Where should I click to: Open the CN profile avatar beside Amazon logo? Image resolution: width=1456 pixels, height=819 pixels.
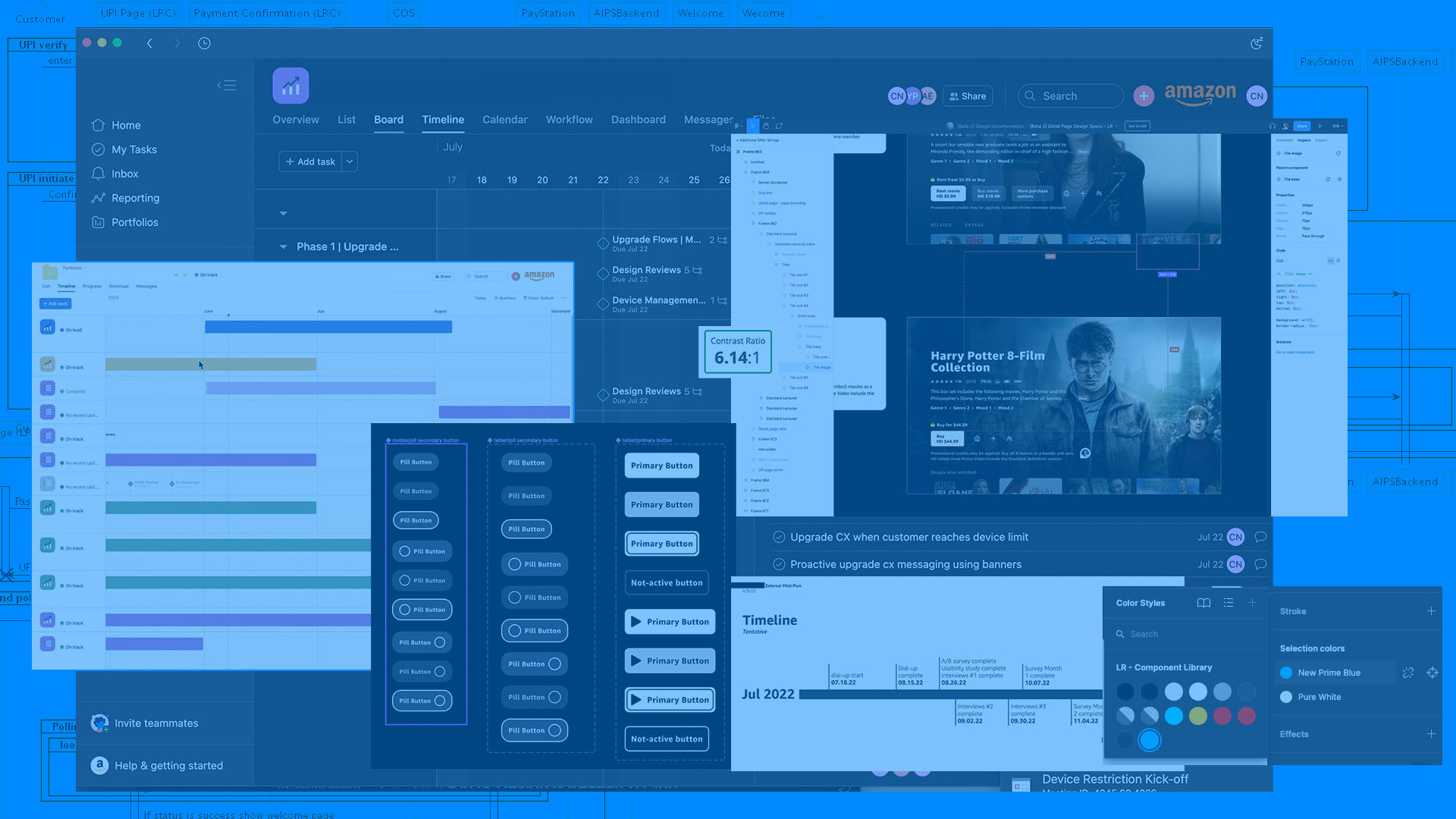[x=1257, y=96]
